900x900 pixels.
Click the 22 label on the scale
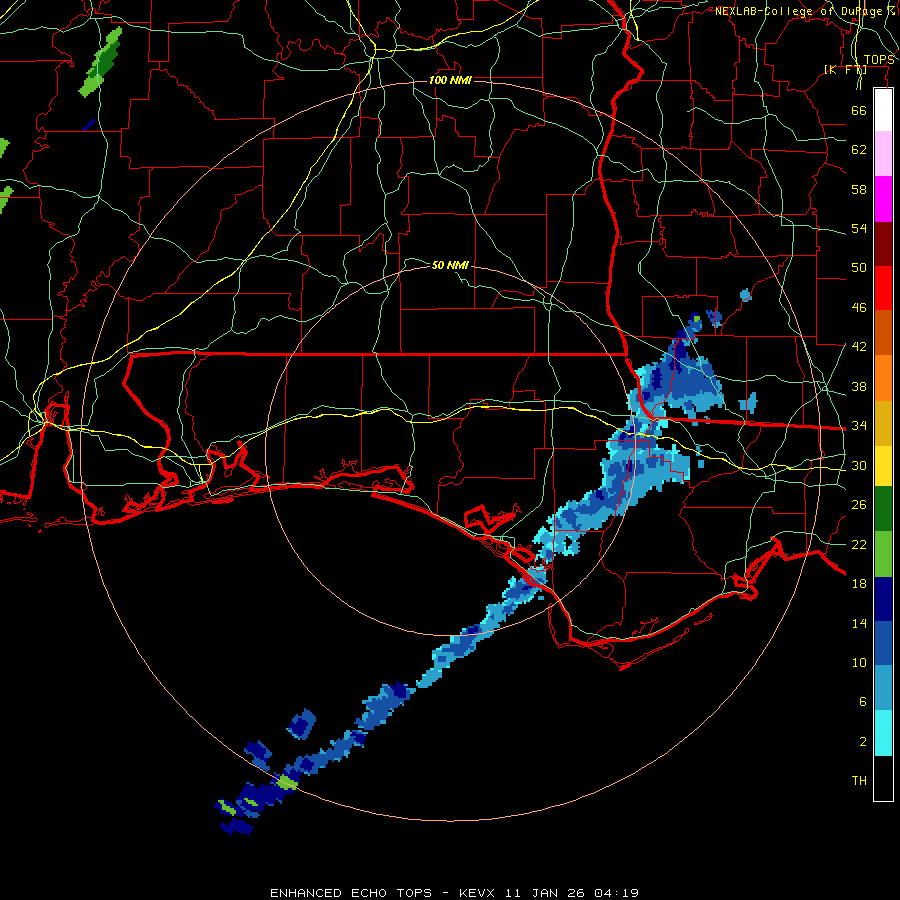[x=859, y=544]
